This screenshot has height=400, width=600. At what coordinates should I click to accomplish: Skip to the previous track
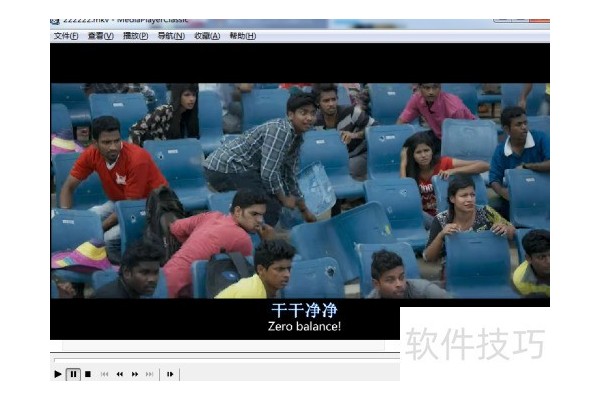[x=104, y=374]
